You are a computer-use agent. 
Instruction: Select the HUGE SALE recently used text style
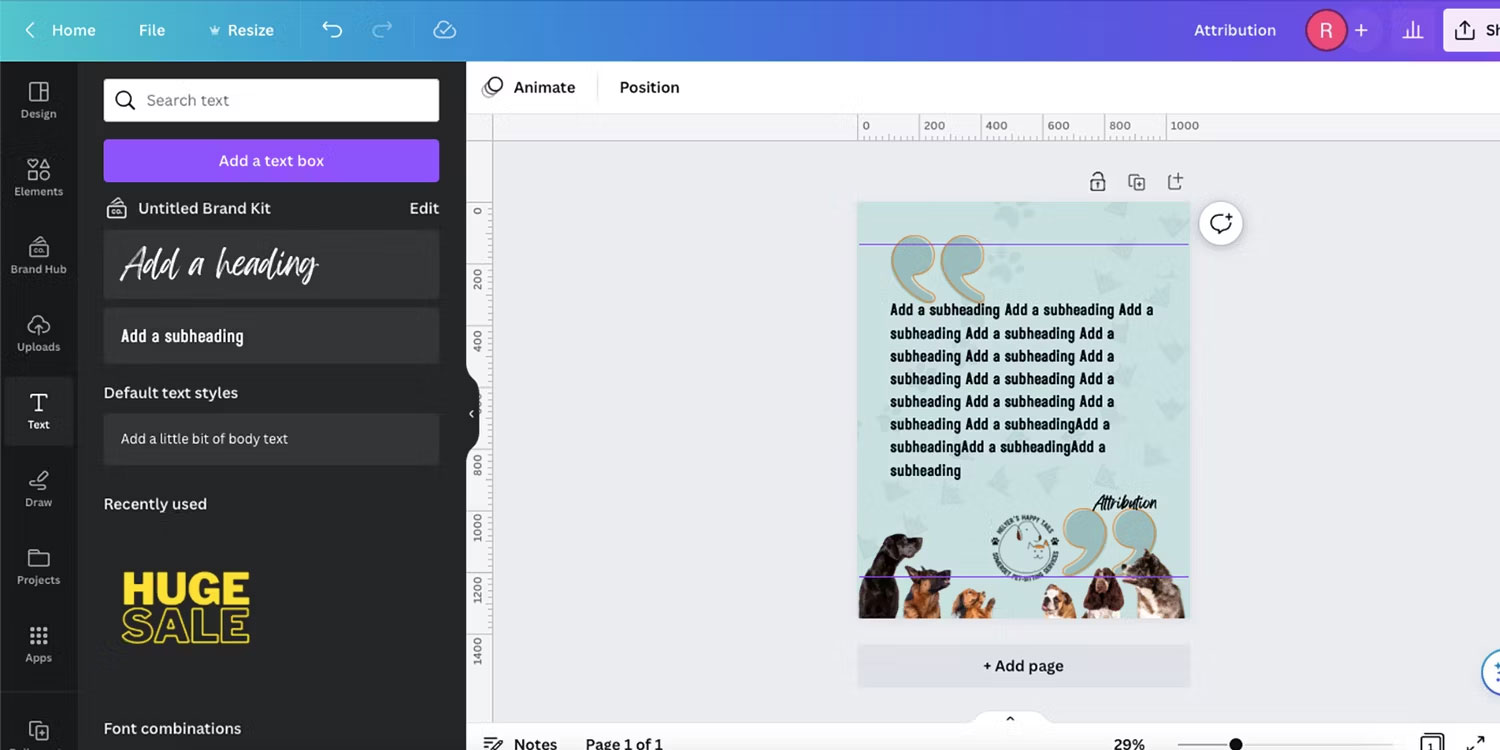[x=185, y=606]
